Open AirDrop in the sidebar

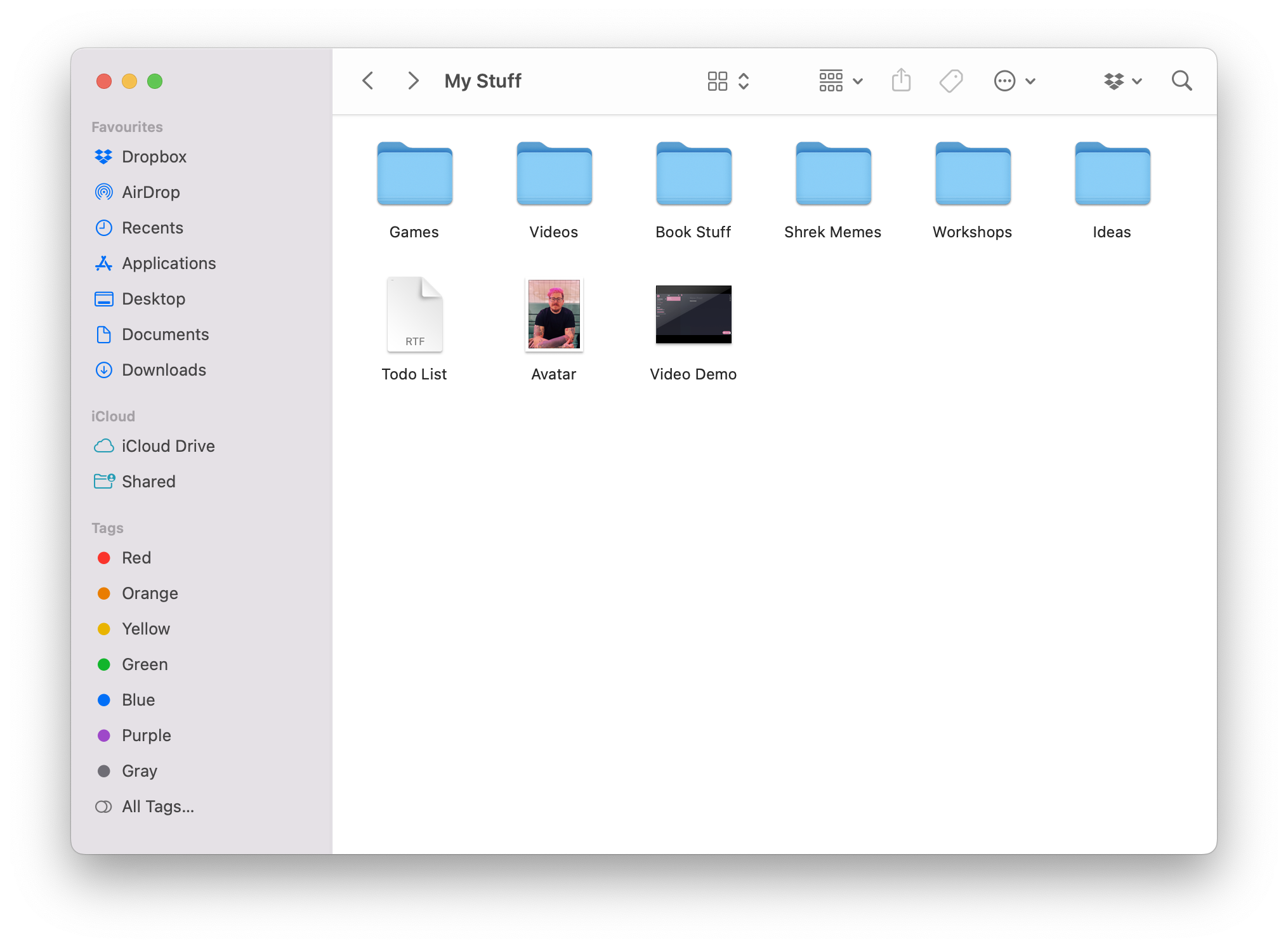[150, 192]
